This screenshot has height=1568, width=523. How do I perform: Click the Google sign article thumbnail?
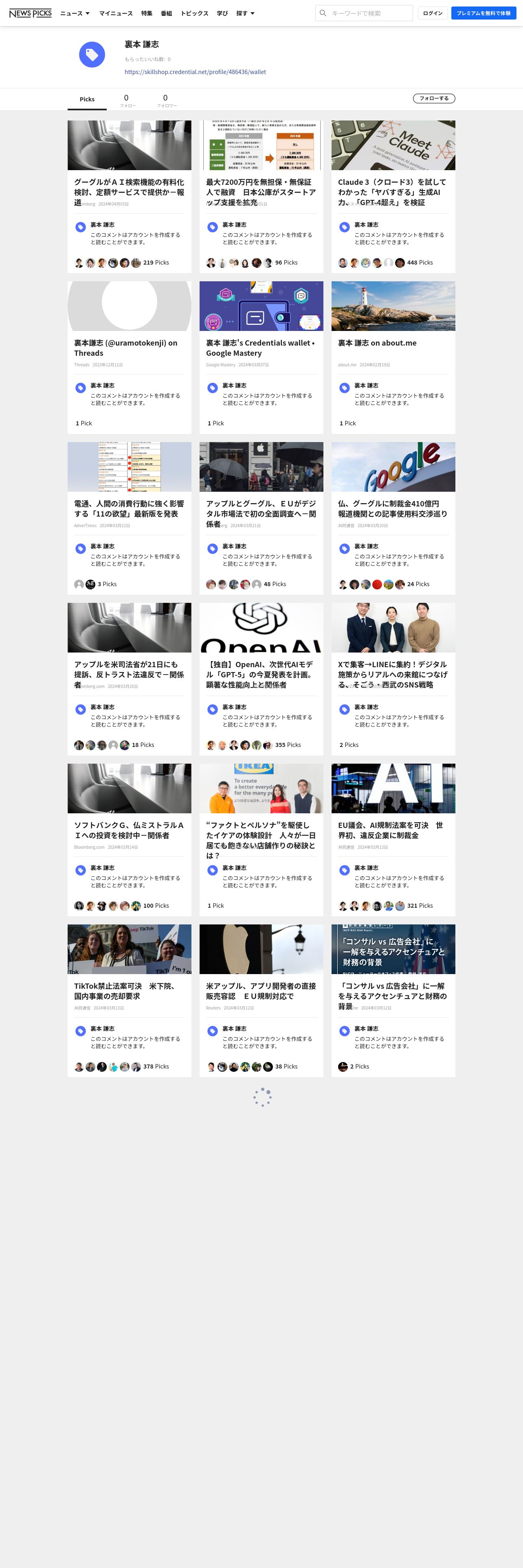[x=393, y=467]
